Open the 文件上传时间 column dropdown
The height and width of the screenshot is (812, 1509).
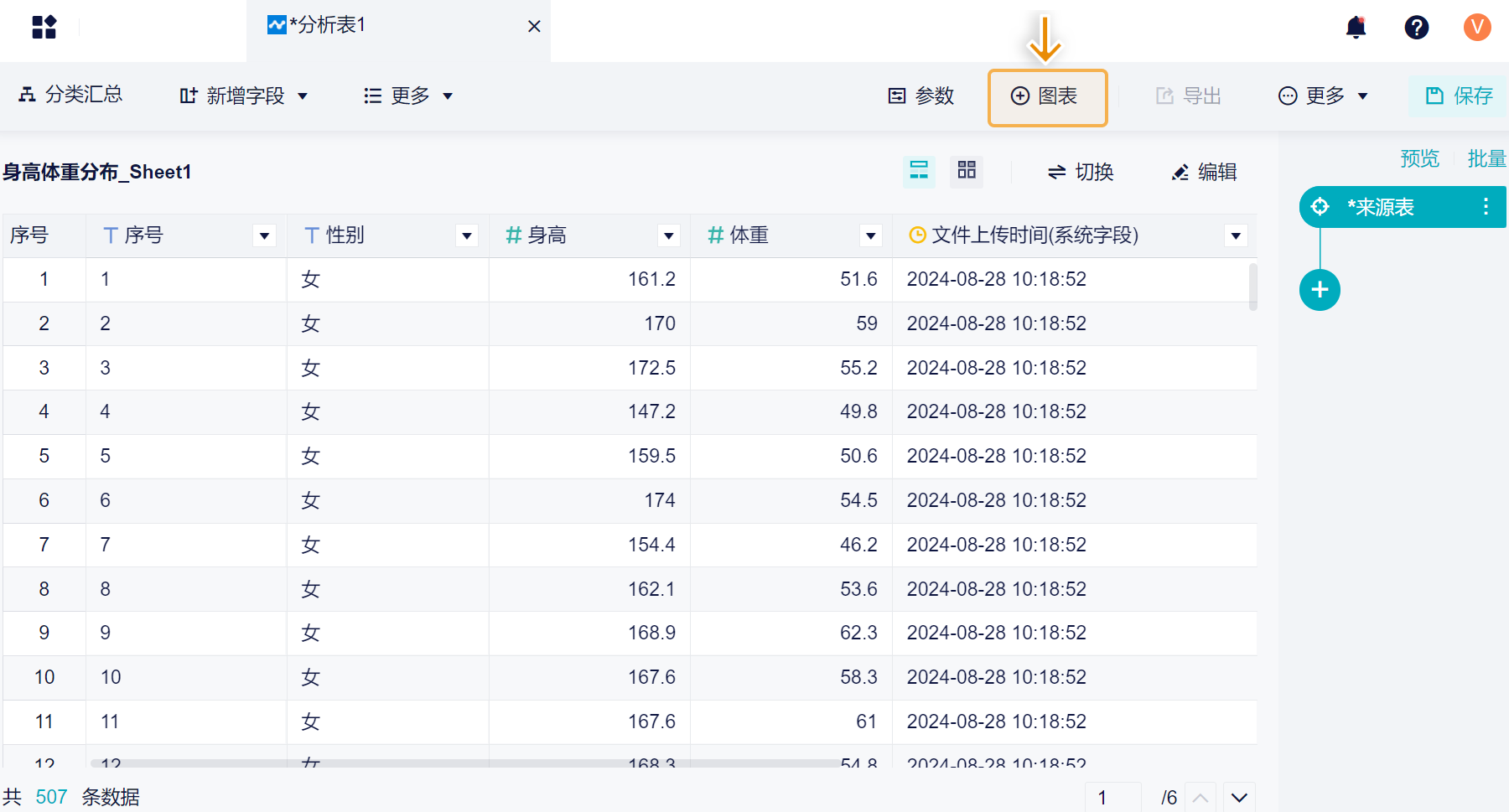tap(1236, 236)
